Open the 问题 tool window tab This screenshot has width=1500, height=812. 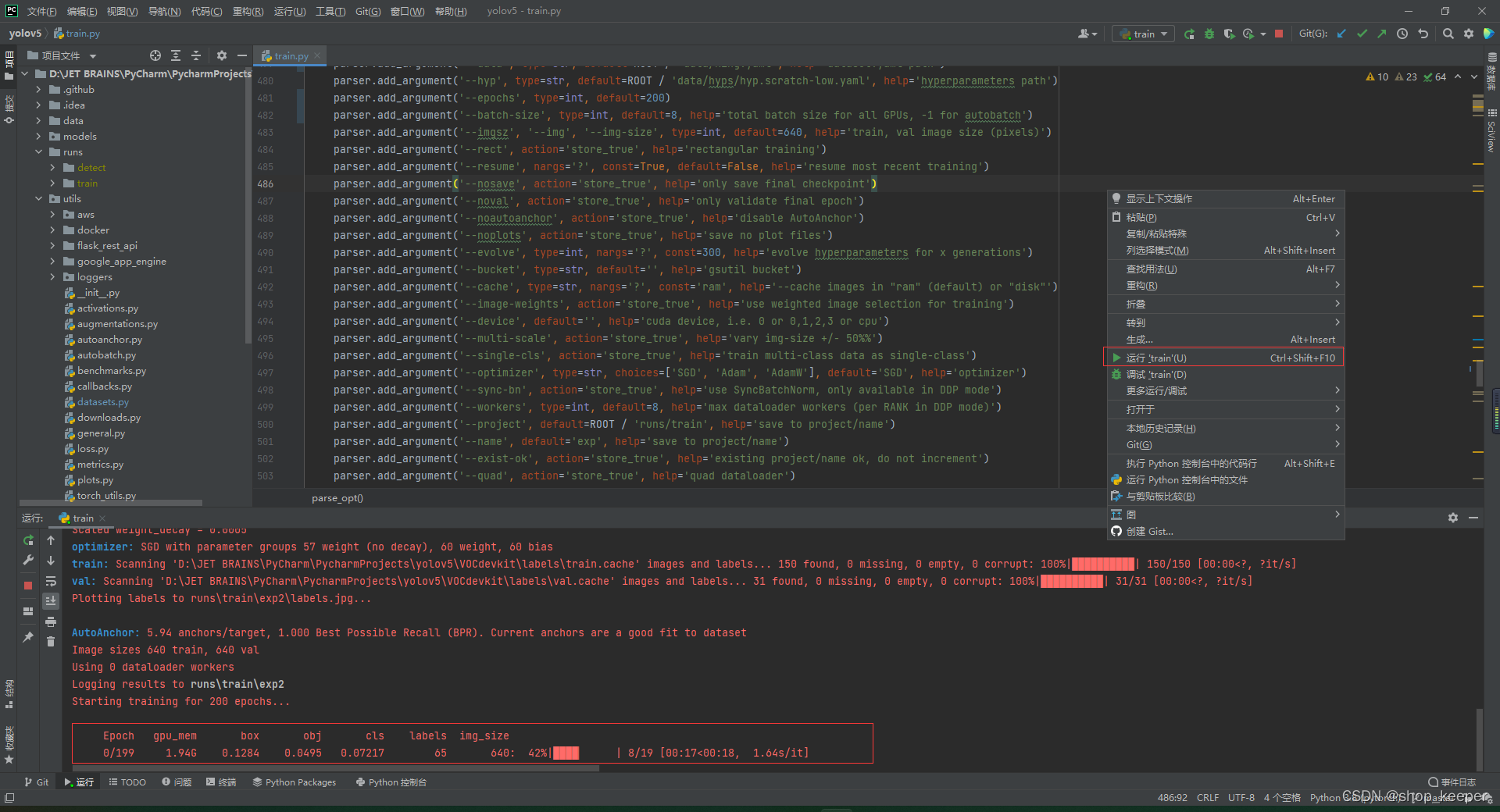click(x=177, y=782)
